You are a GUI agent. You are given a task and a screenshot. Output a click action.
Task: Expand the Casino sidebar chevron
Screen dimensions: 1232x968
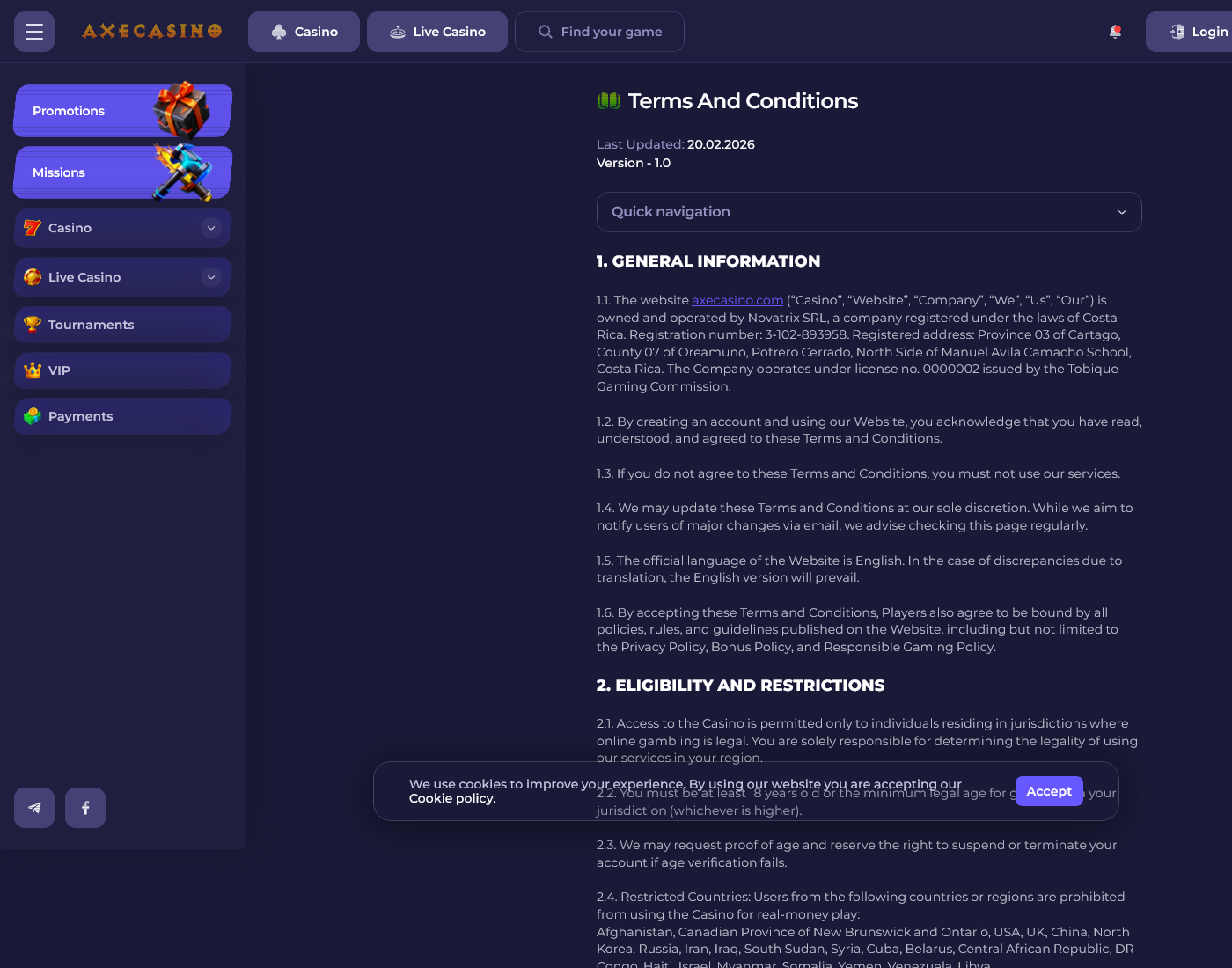pyautogui.click(x=211, y=228)
